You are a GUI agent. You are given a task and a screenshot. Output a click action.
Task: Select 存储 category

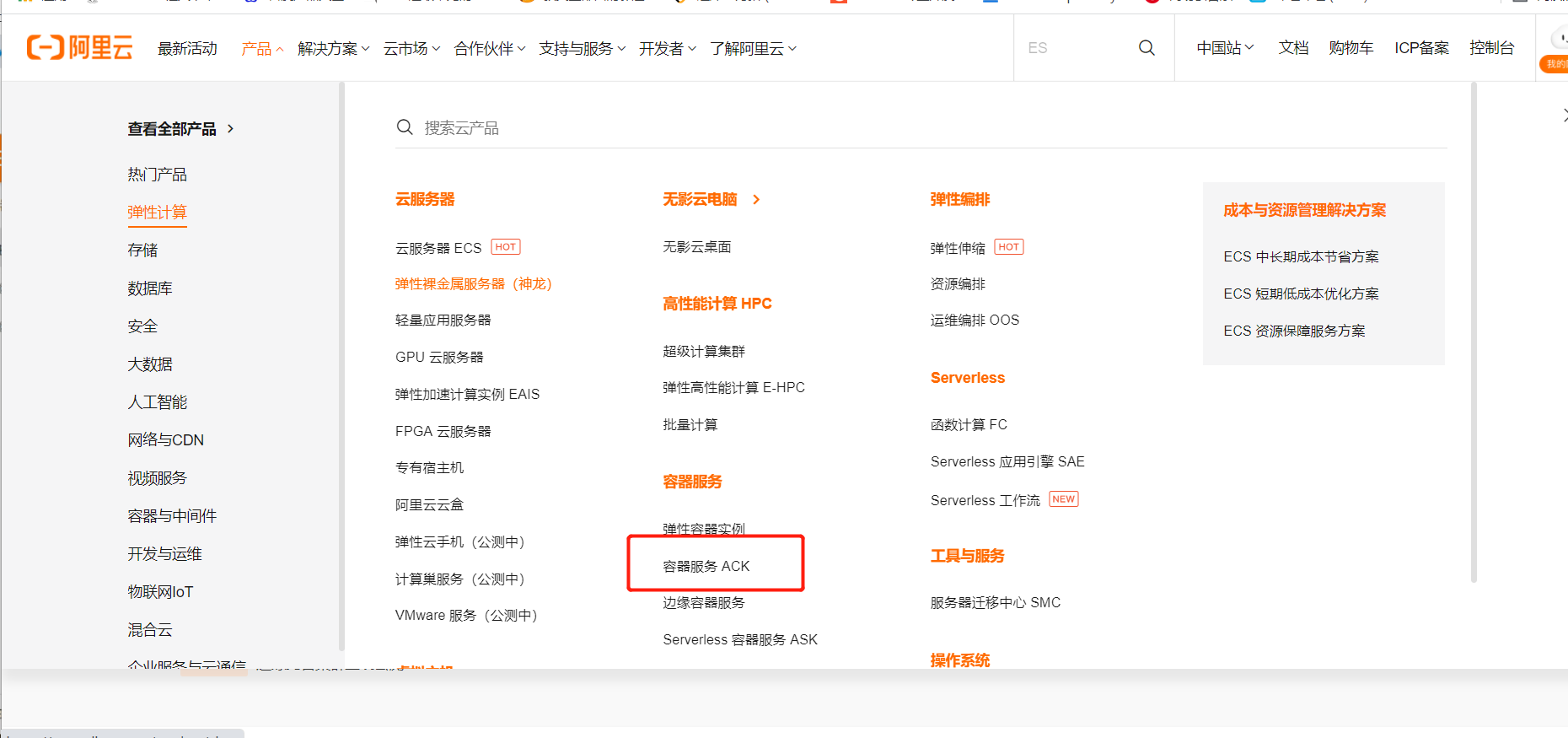pos(142,250)
